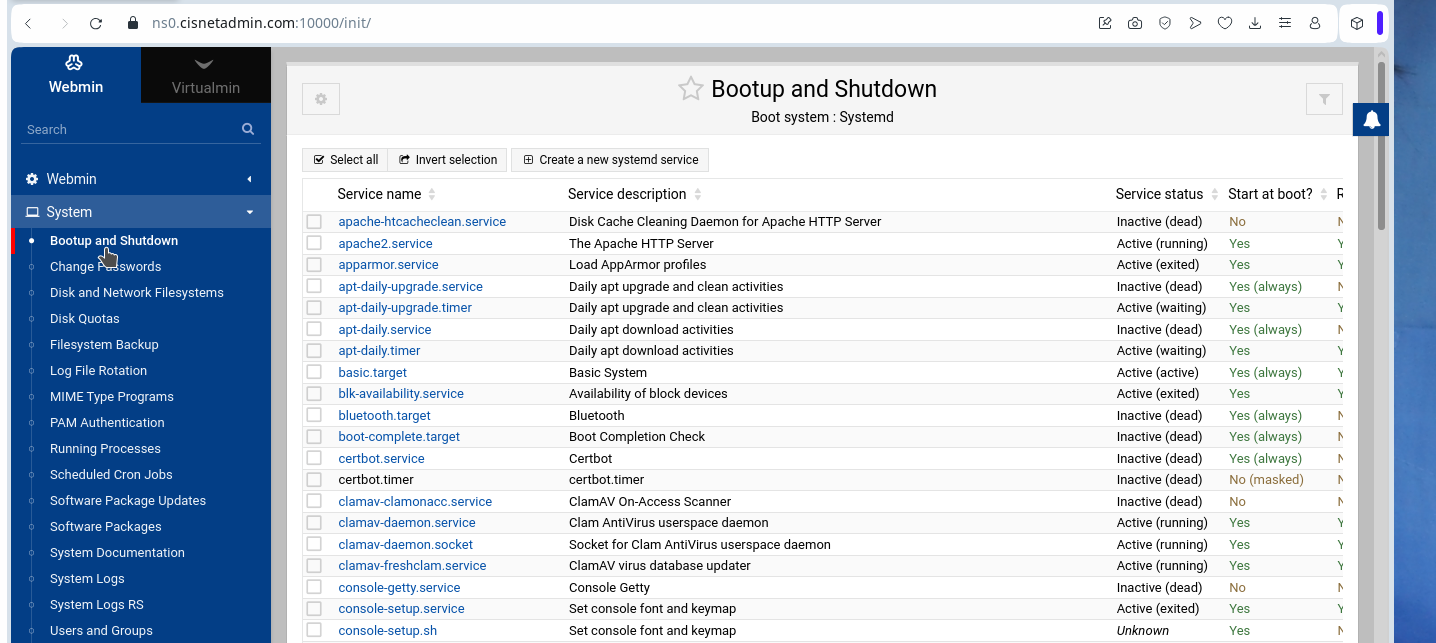This screenshot has width=1436, height=643.
Task: Open MIME Type Programs
Action: 112,397
